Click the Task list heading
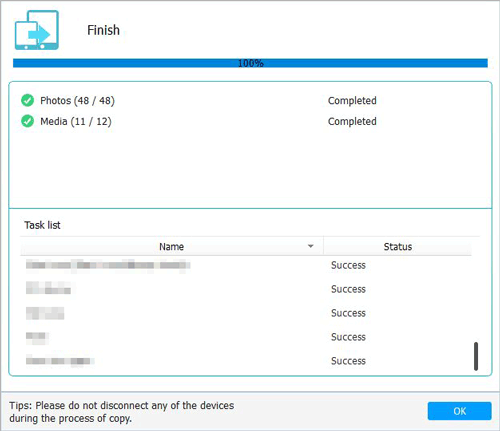Screen dimensions: 500x431 point(42,225)
